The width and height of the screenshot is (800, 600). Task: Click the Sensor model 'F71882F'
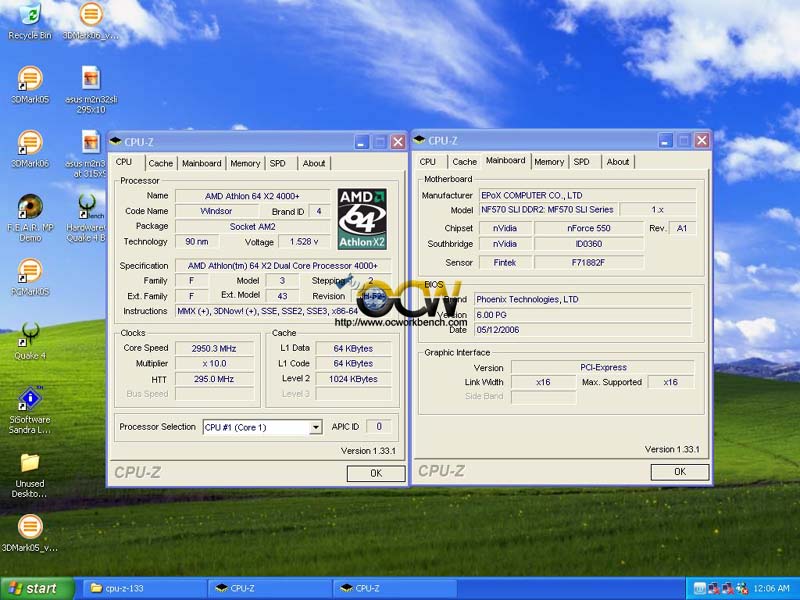(589, 263)
